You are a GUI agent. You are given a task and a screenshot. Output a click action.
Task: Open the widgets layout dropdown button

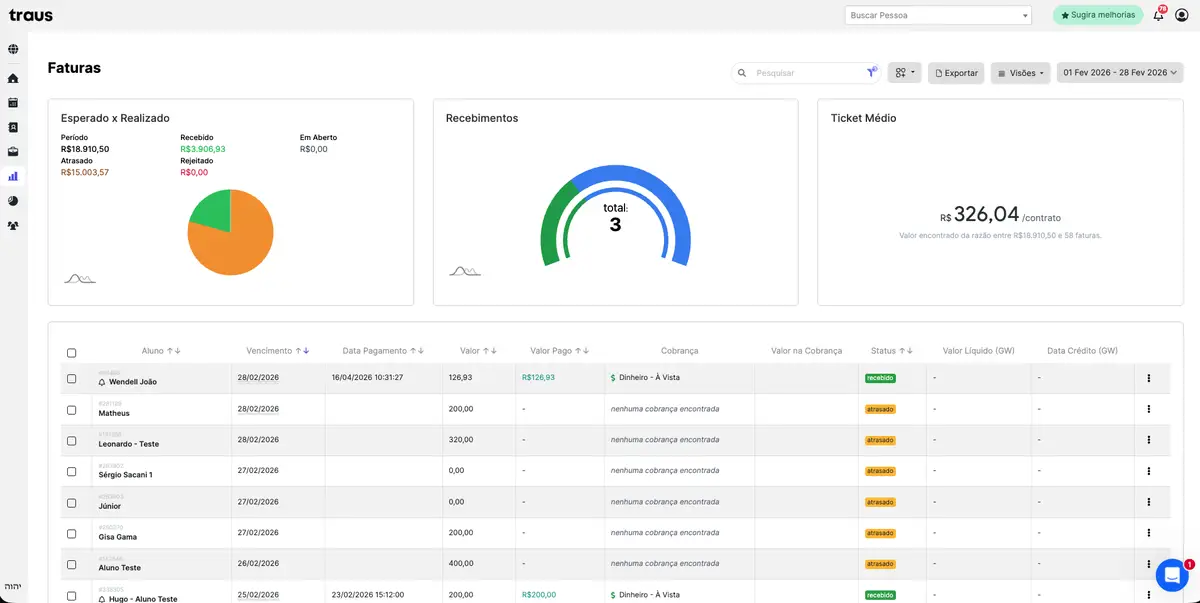click(905, 73)
